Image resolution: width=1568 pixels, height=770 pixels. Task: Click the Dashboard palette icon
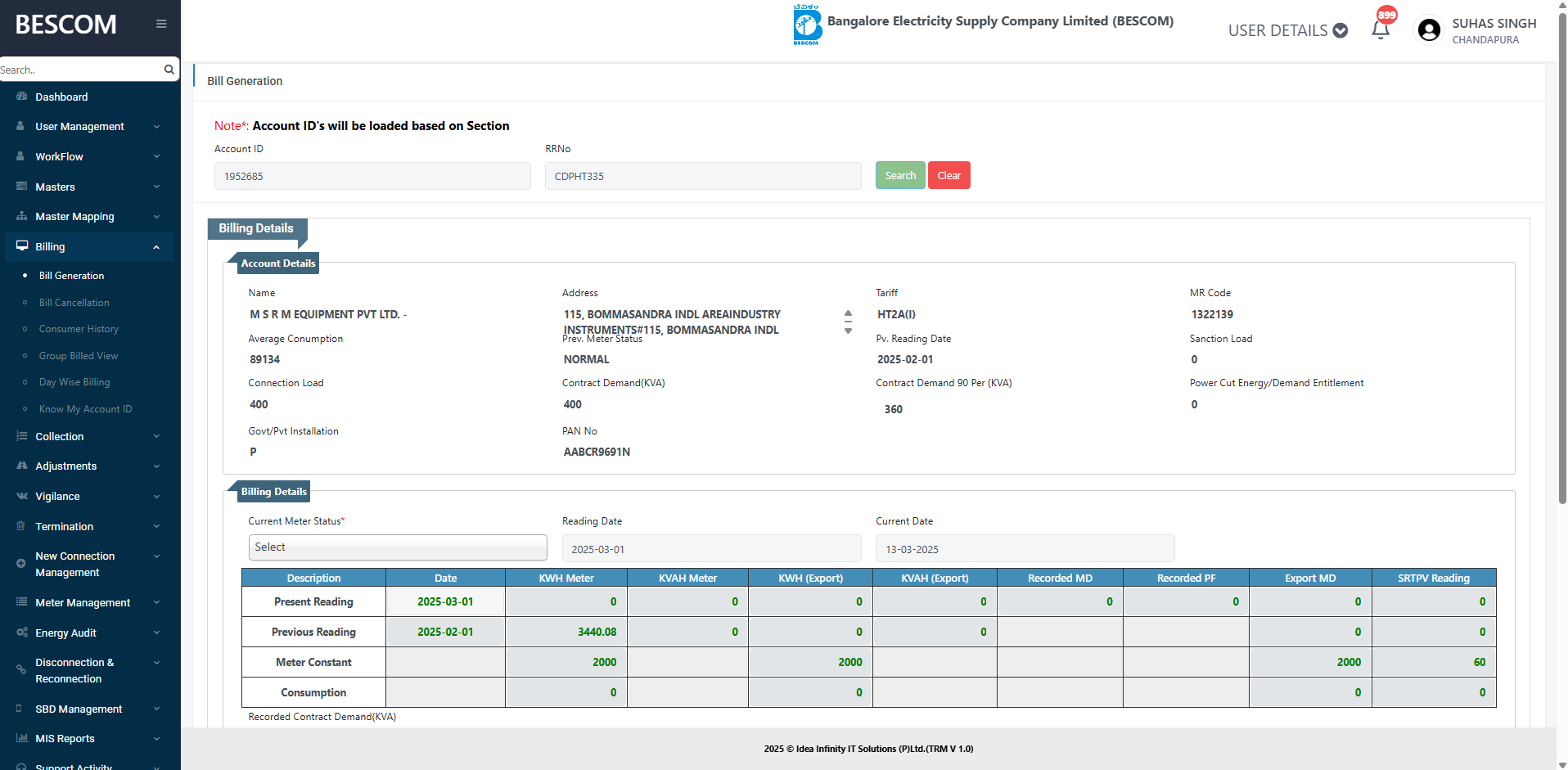coord(21,97)
